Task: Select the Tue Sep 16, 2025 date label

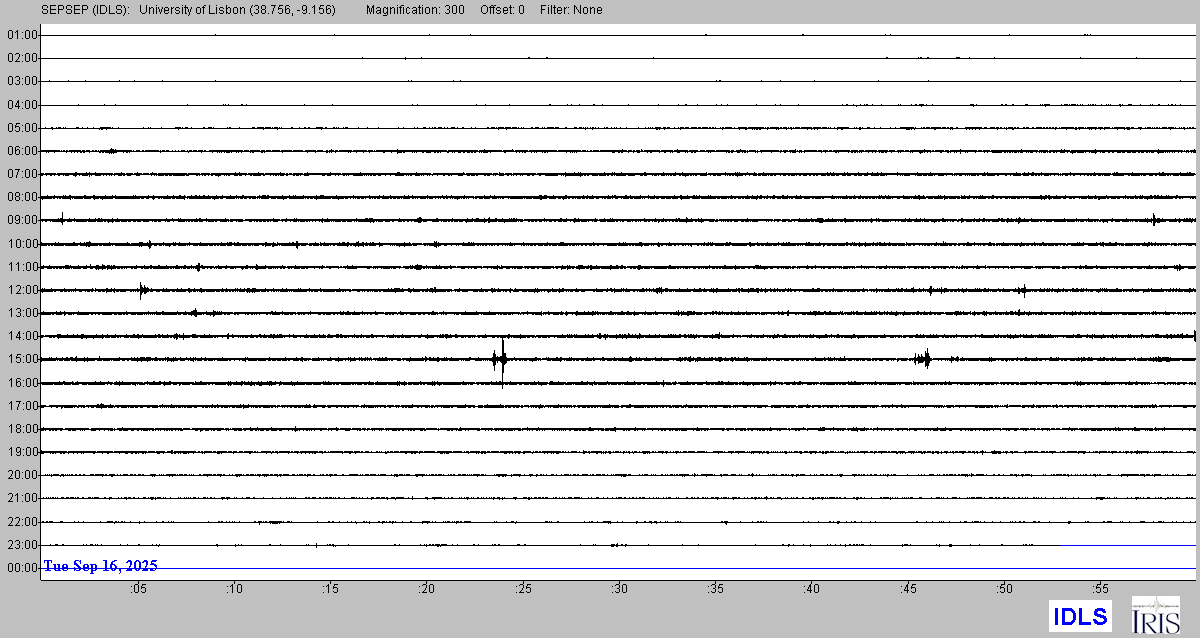Action: (x=100, y=566)
